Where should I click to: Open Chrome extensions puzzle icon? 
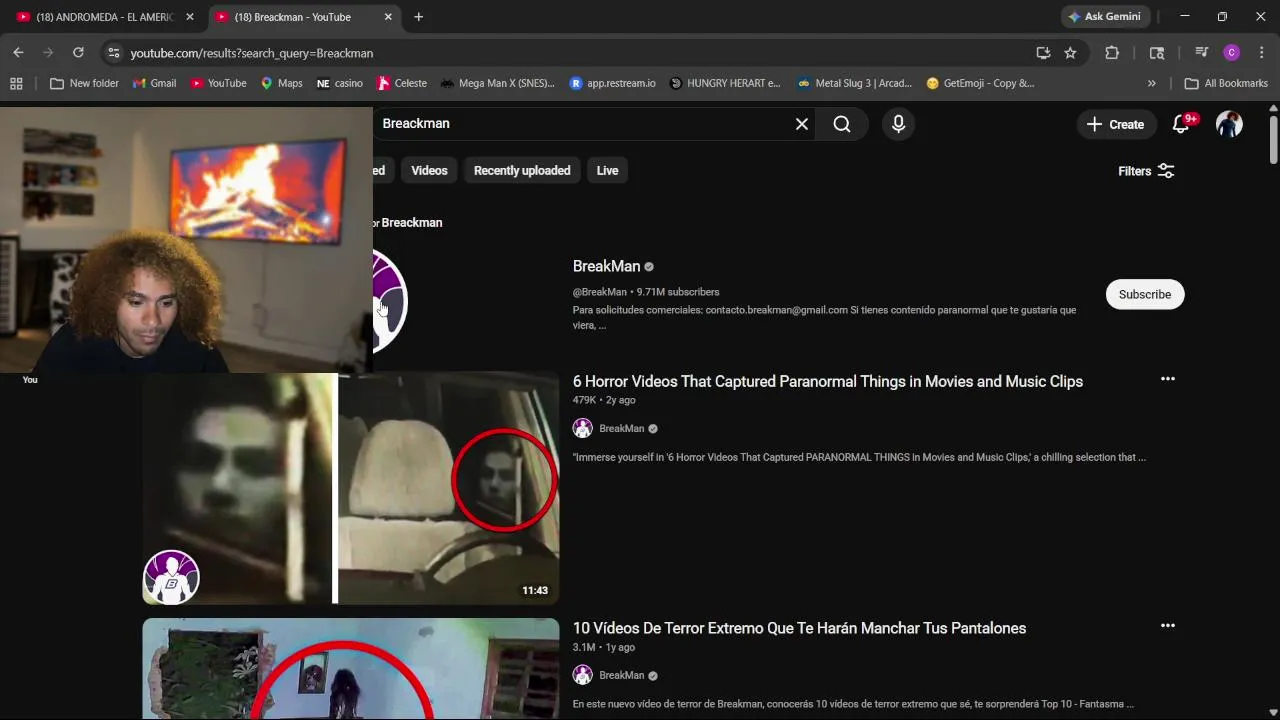coord(1112,53)
